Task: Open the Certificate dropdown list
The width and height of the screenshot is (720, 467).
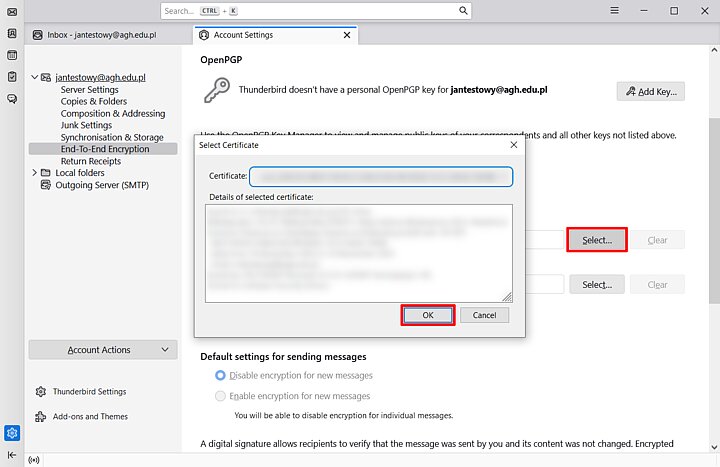Action: click(381, 177)
